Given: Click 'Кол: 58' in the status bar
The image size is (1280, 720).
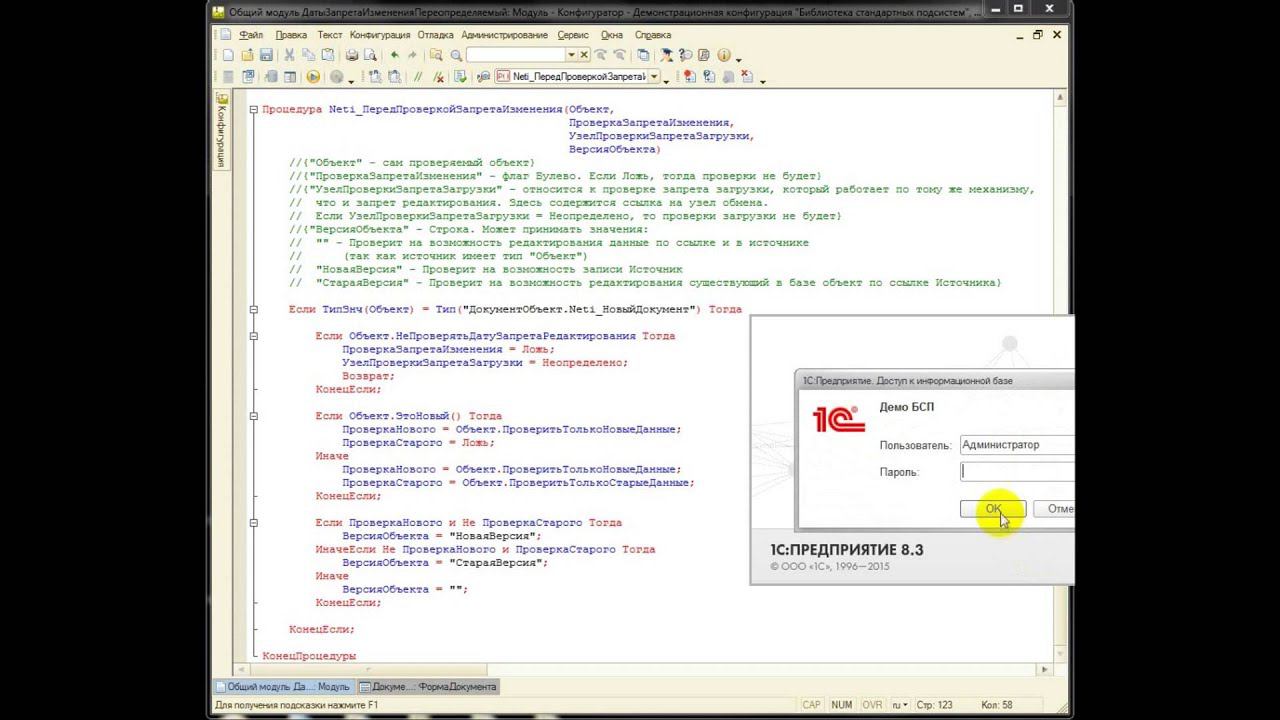Looking at the screenshot, I should (x=997, y=705).
